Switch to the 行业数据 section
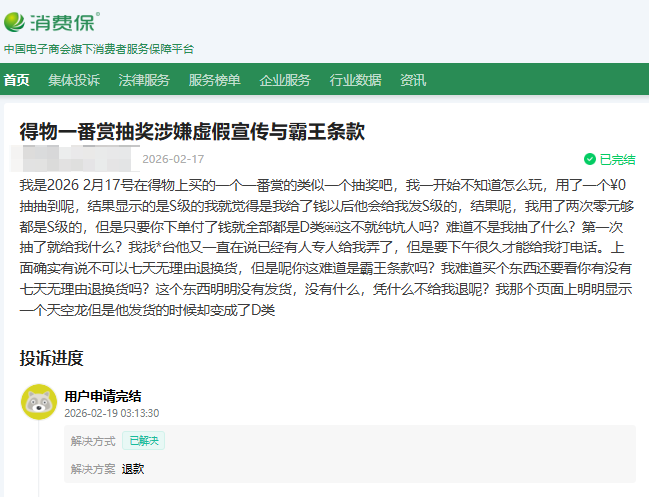Viewport: 649px width, 497px height. pyautogui.click(x=355, y=80)
